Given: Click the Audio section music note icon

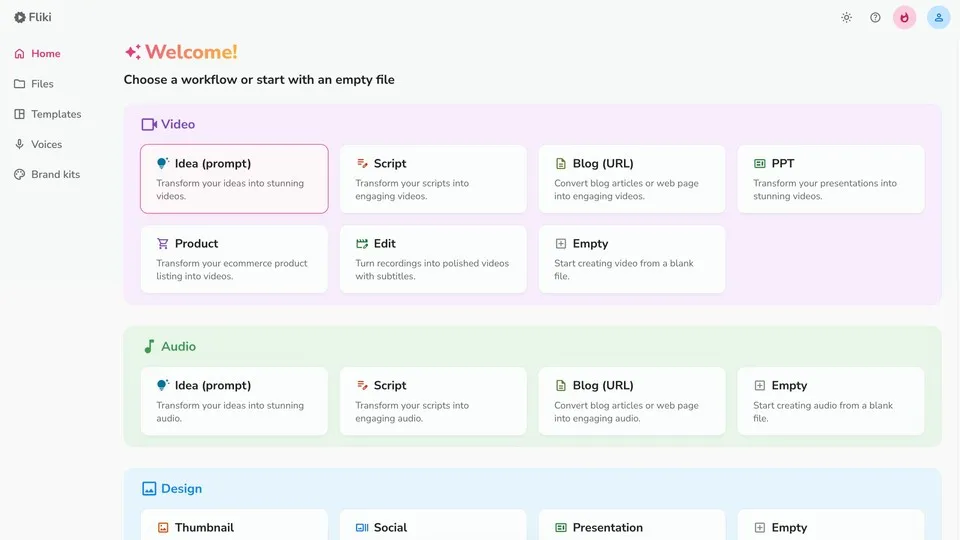Looking at the screenshot, I should click(149, 347).
